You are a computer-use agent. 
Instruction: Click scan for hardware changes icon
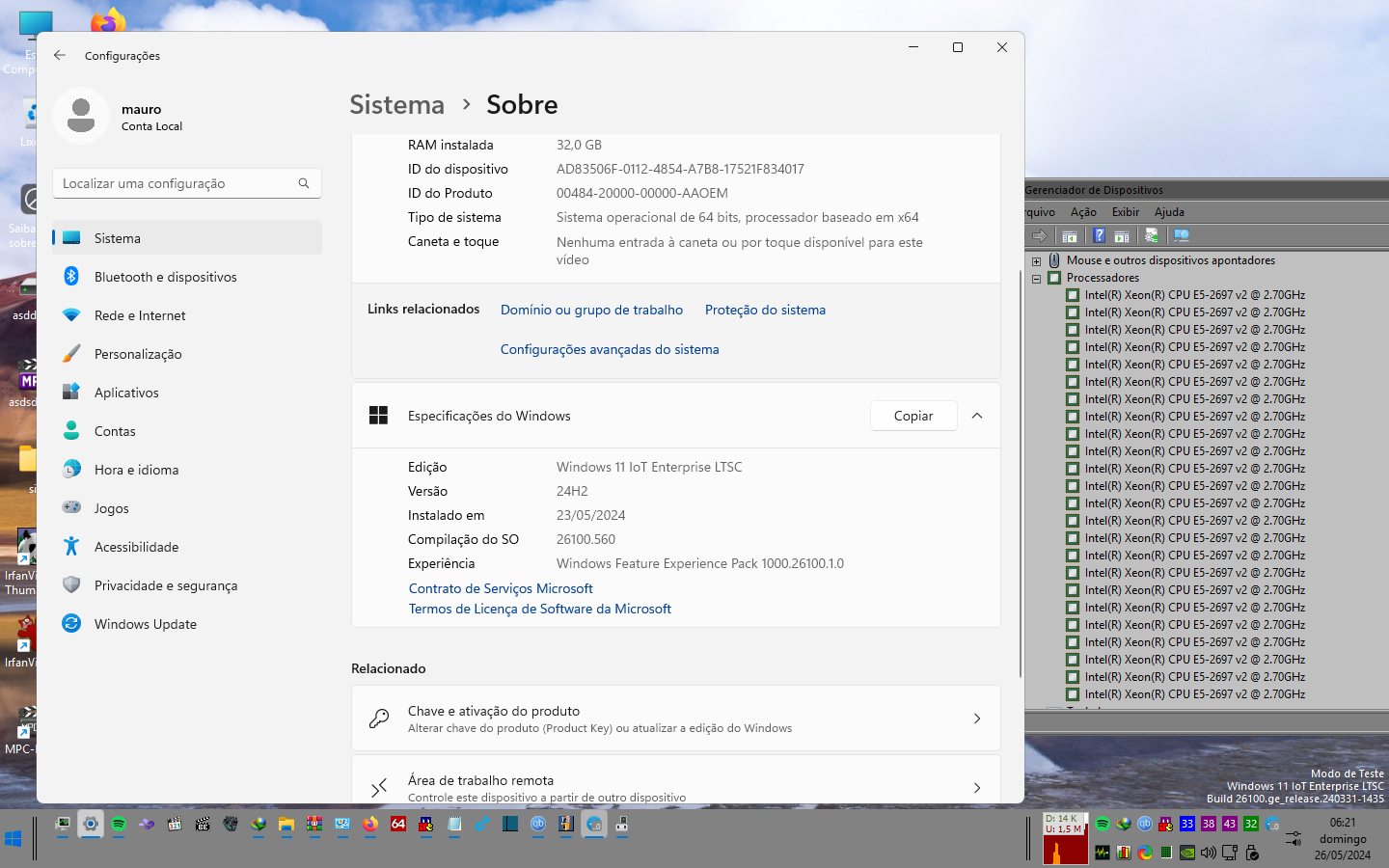(1182, 235)
